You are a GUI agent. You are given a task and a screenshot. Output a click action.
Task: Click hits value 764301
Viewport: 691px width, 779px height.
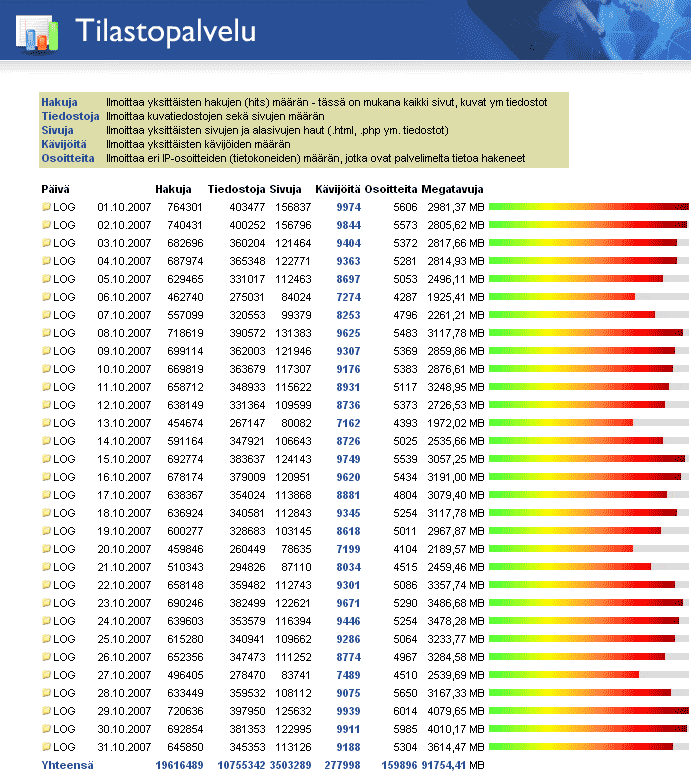tap(185, 207)
